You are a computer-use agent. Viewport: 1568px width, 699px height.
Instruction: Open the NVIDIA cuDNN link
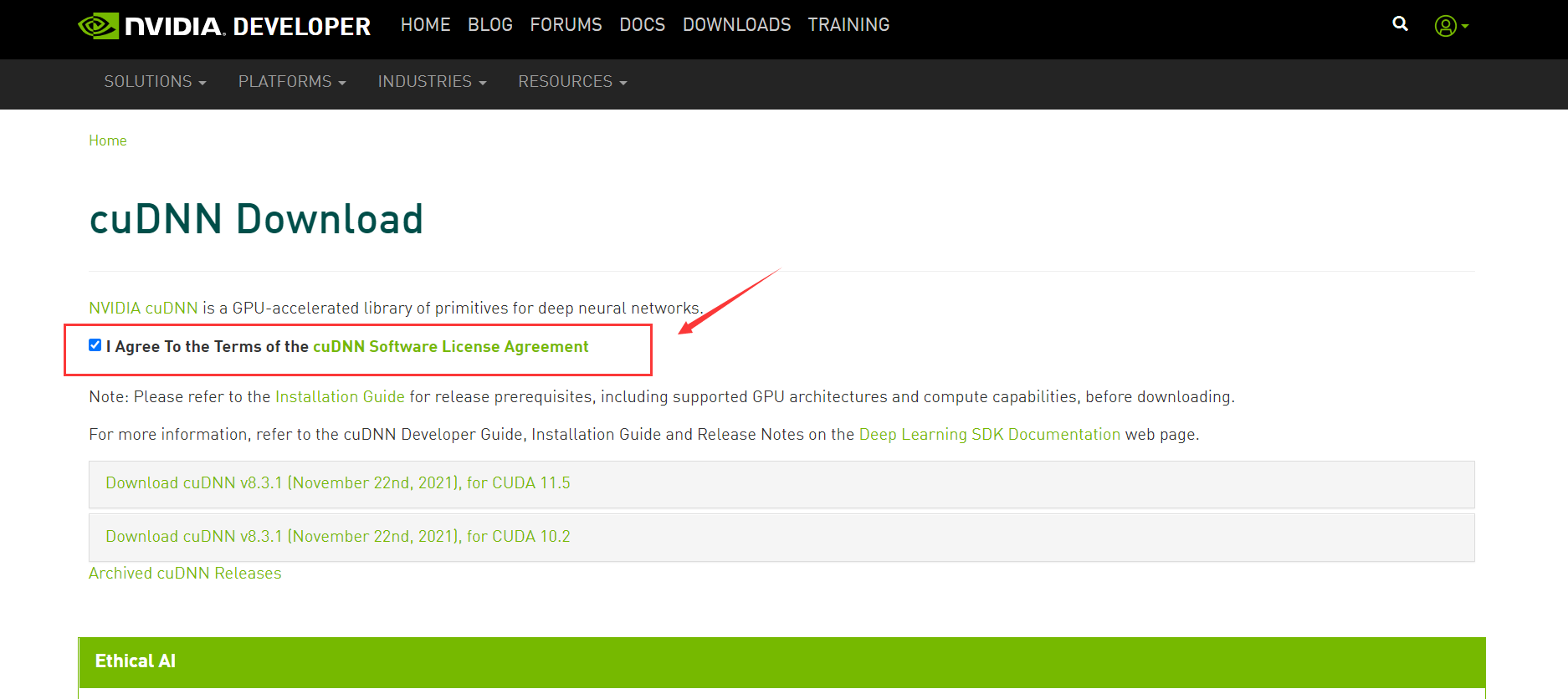tap(143, 308)
